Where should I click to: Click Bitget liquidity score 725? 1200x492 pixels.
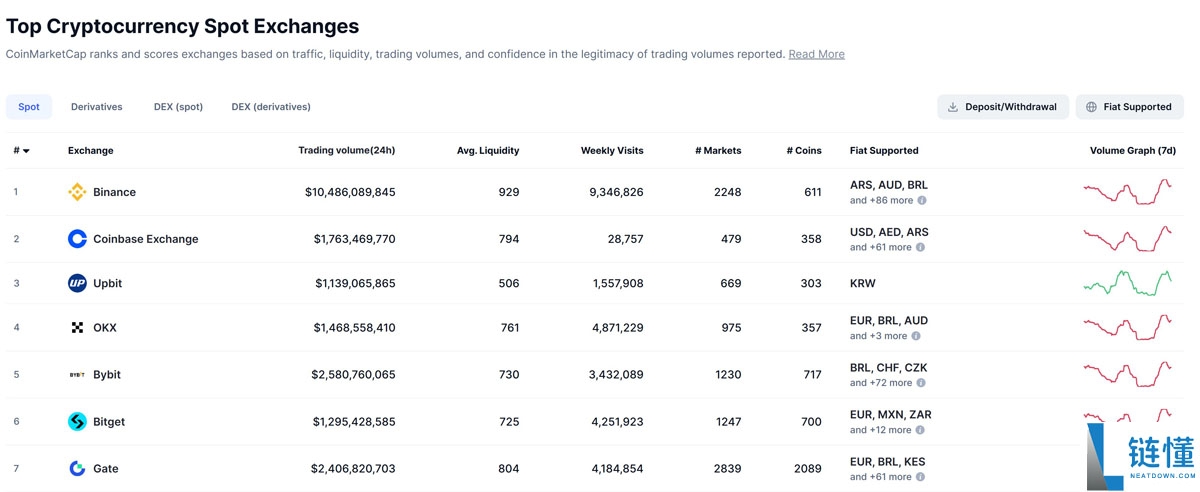509,422
